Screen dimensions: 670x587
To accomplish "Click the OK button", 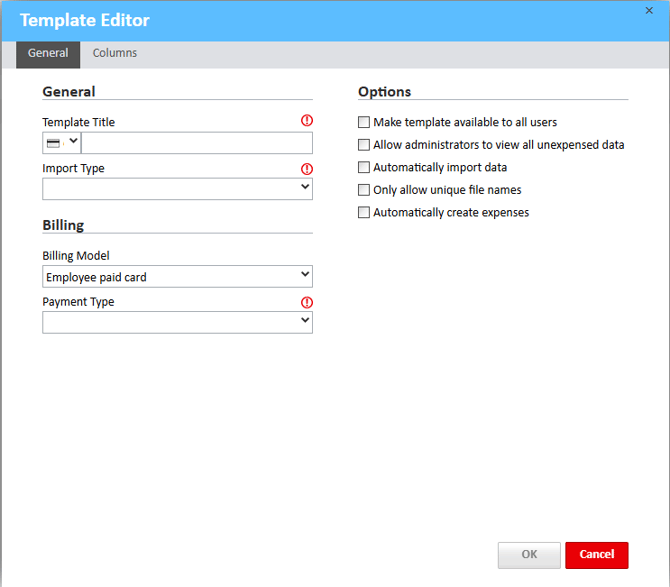I will [529, 555].
